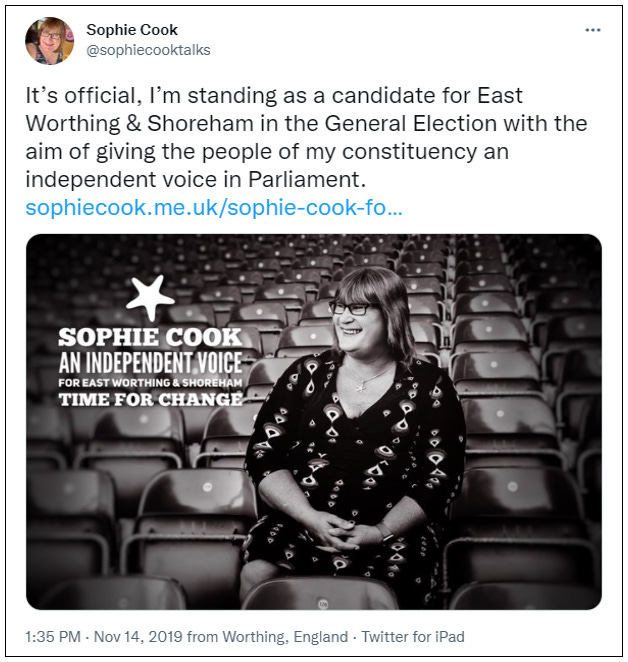Click the @sophiecooktalks handle

click(x=148, y=50)
